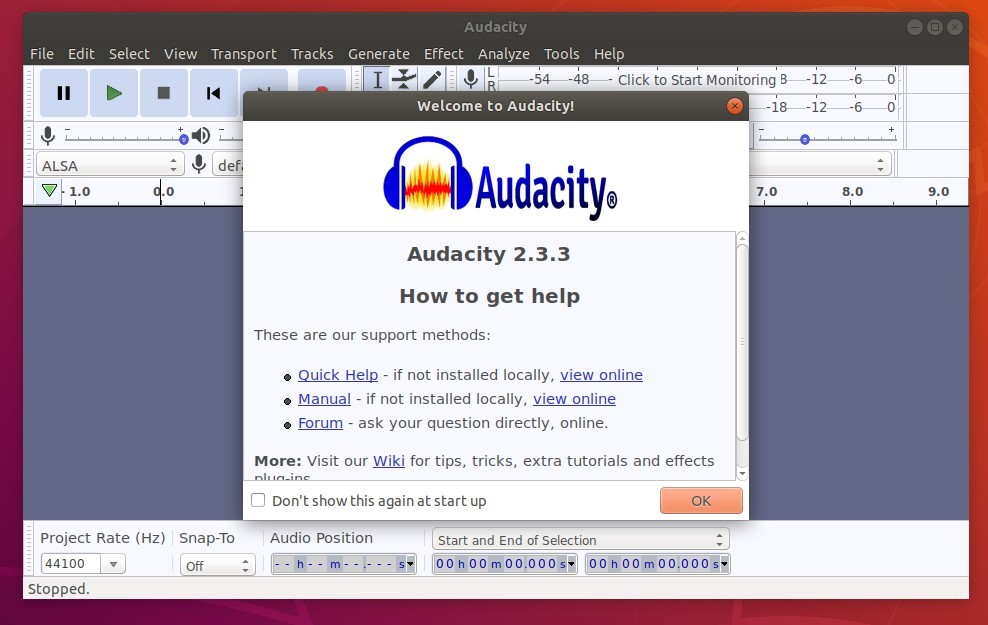Check 'Don't show this again at start up'
Viewport: 988px width, 625px height.
[x=258, y=500]
